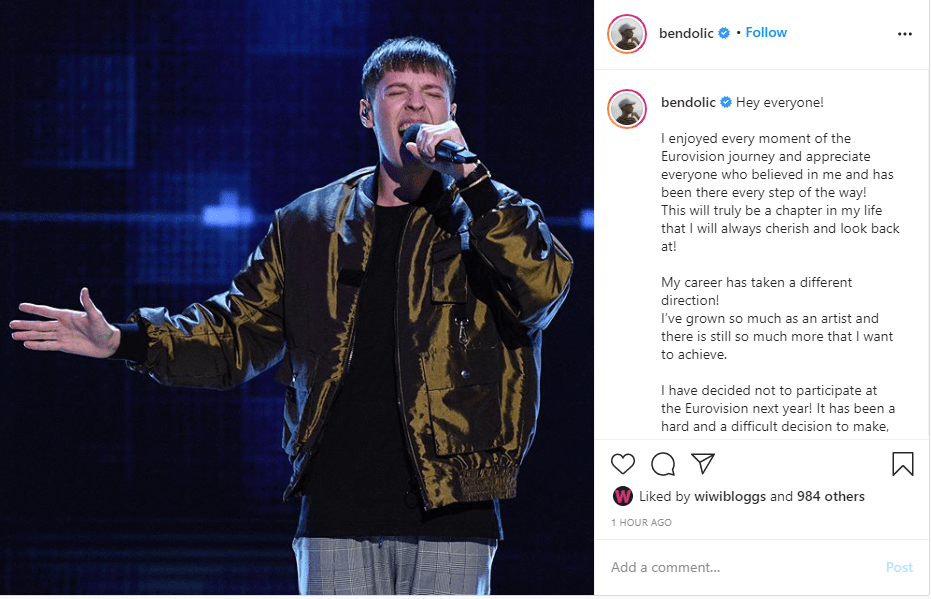This screenshot has width=931, height=599.
Task: Click the wiwibloggs liker avatar icon
Action: pyautogui.click(x=622, y=496)
